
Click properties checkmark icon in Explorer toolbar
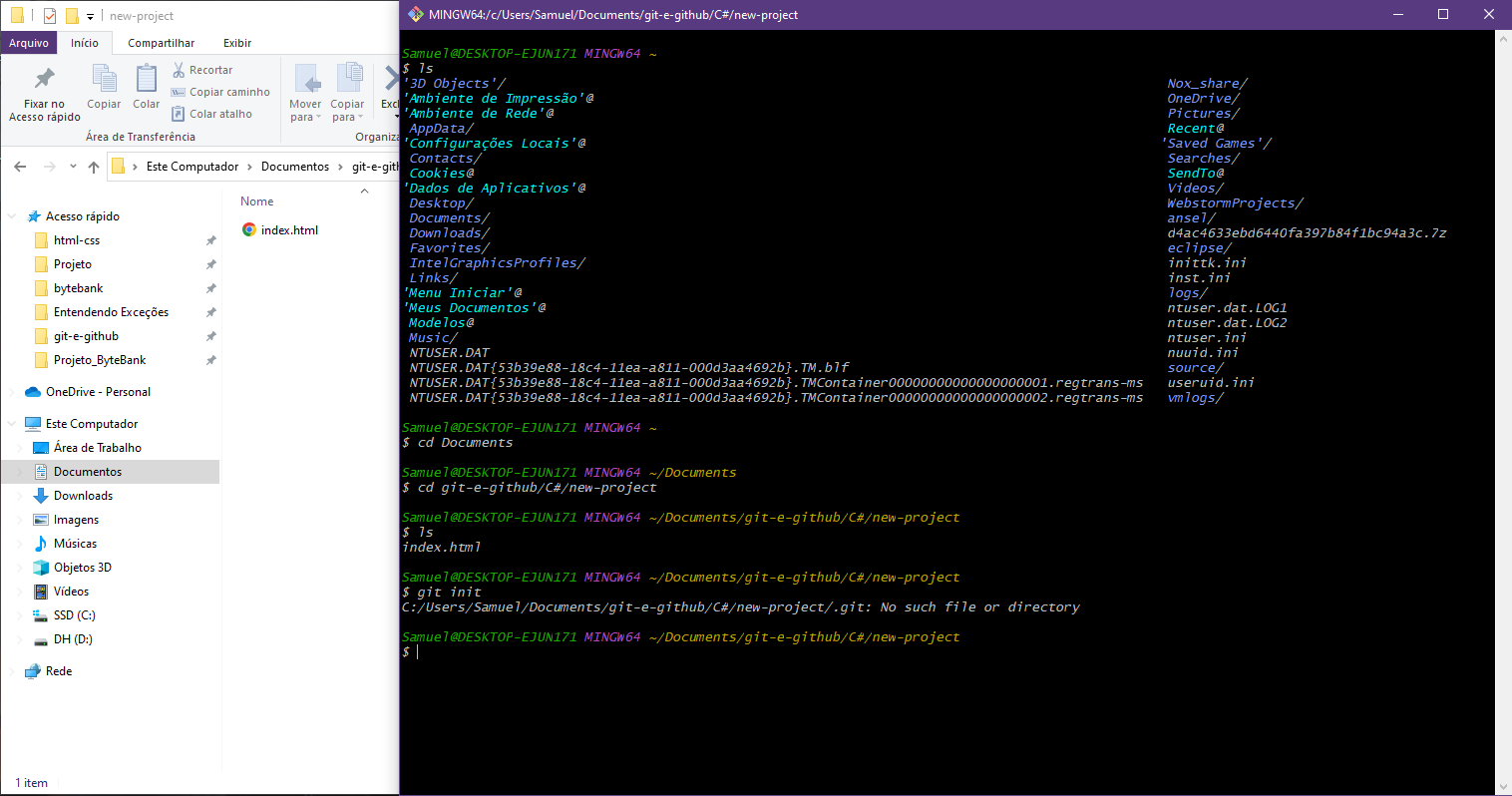[50, 16]
